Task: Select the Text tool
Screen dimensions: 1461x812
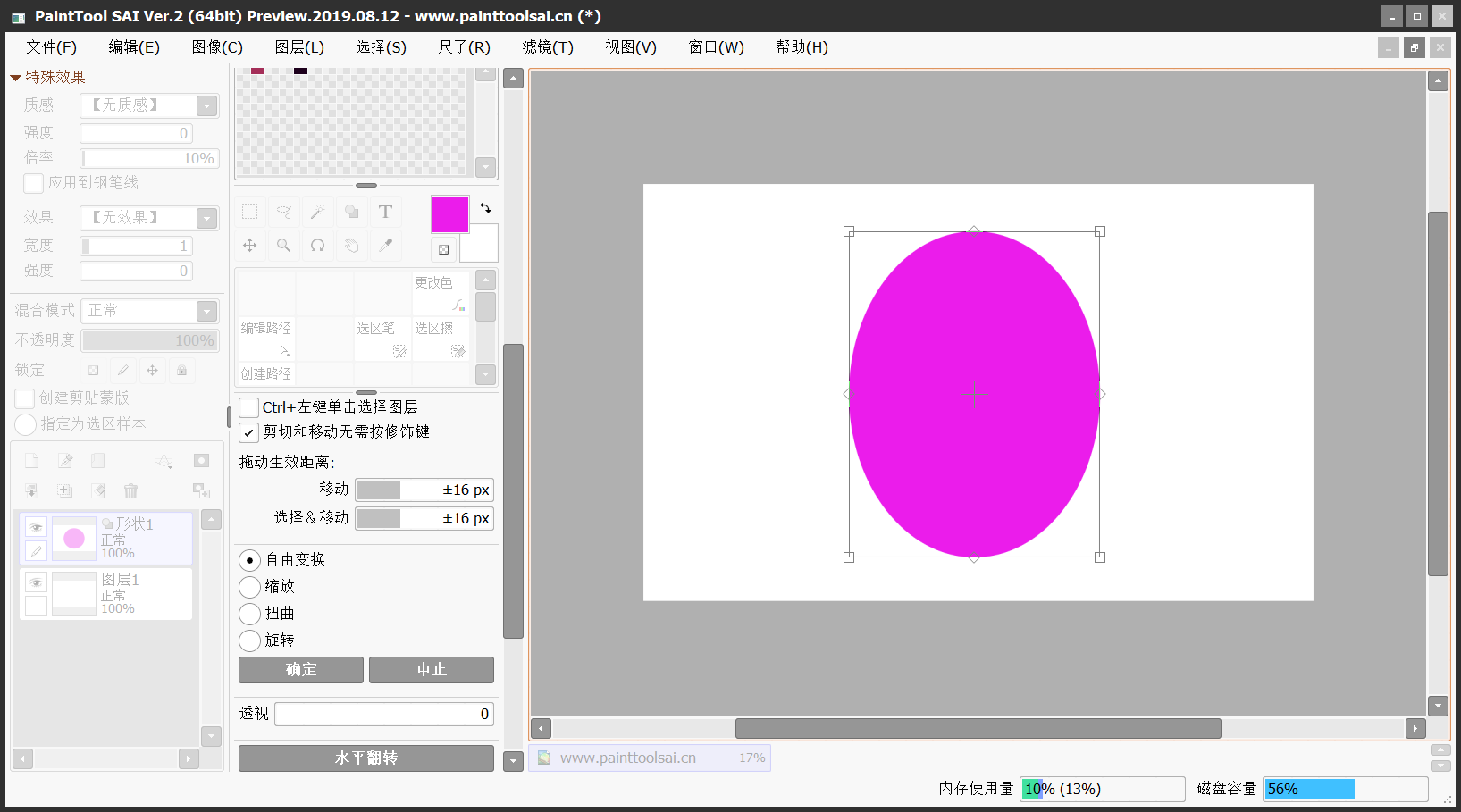Action: (x=385, y=213)
